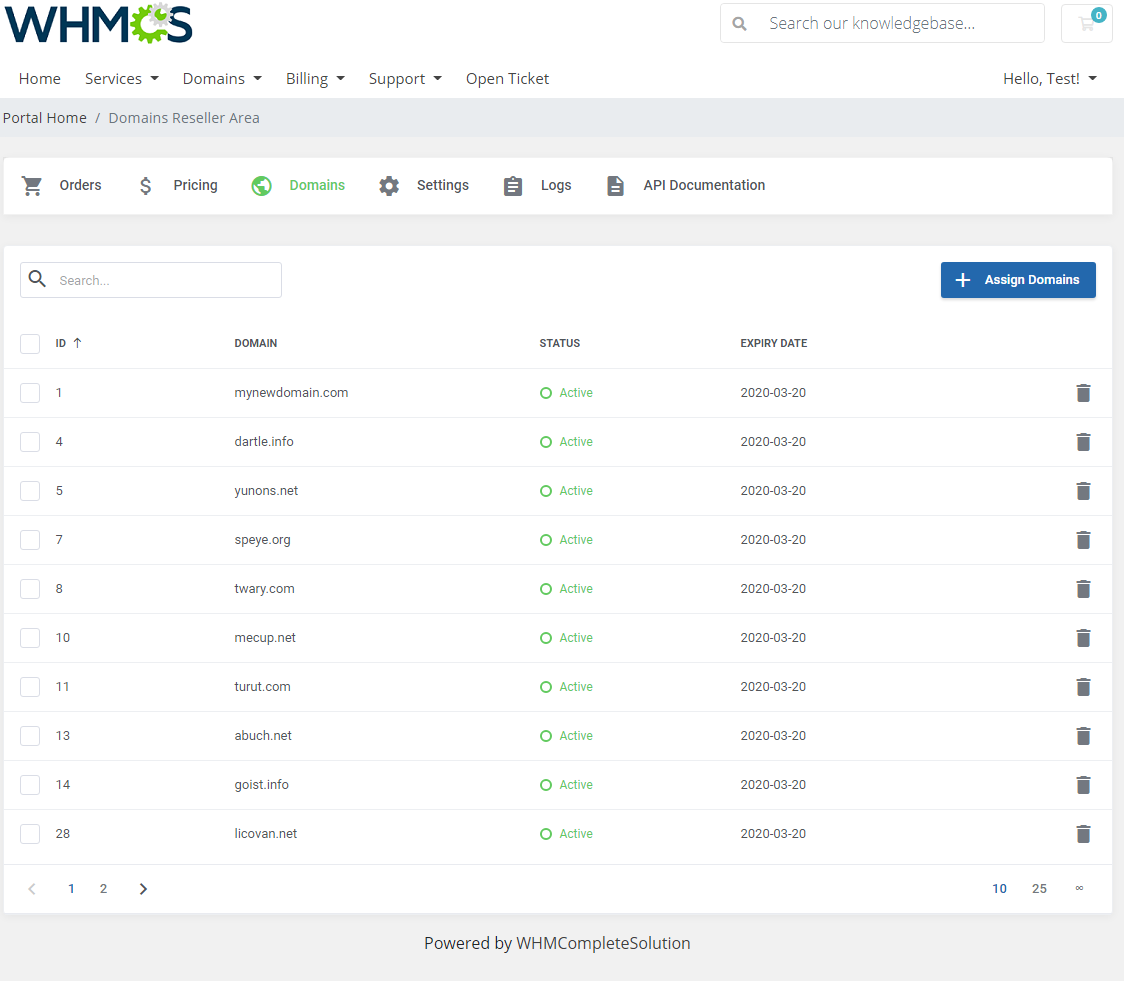1124x981 pixels.
Task: Switch to the Orders tab
Action: (x=62, y=186)
